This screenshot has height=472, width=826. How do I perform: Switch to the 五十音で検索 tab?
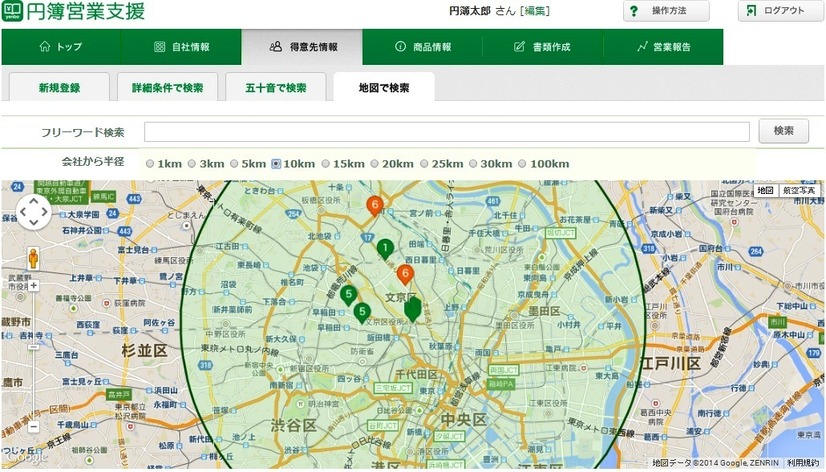pyautogui.click(x=276, y=87)
